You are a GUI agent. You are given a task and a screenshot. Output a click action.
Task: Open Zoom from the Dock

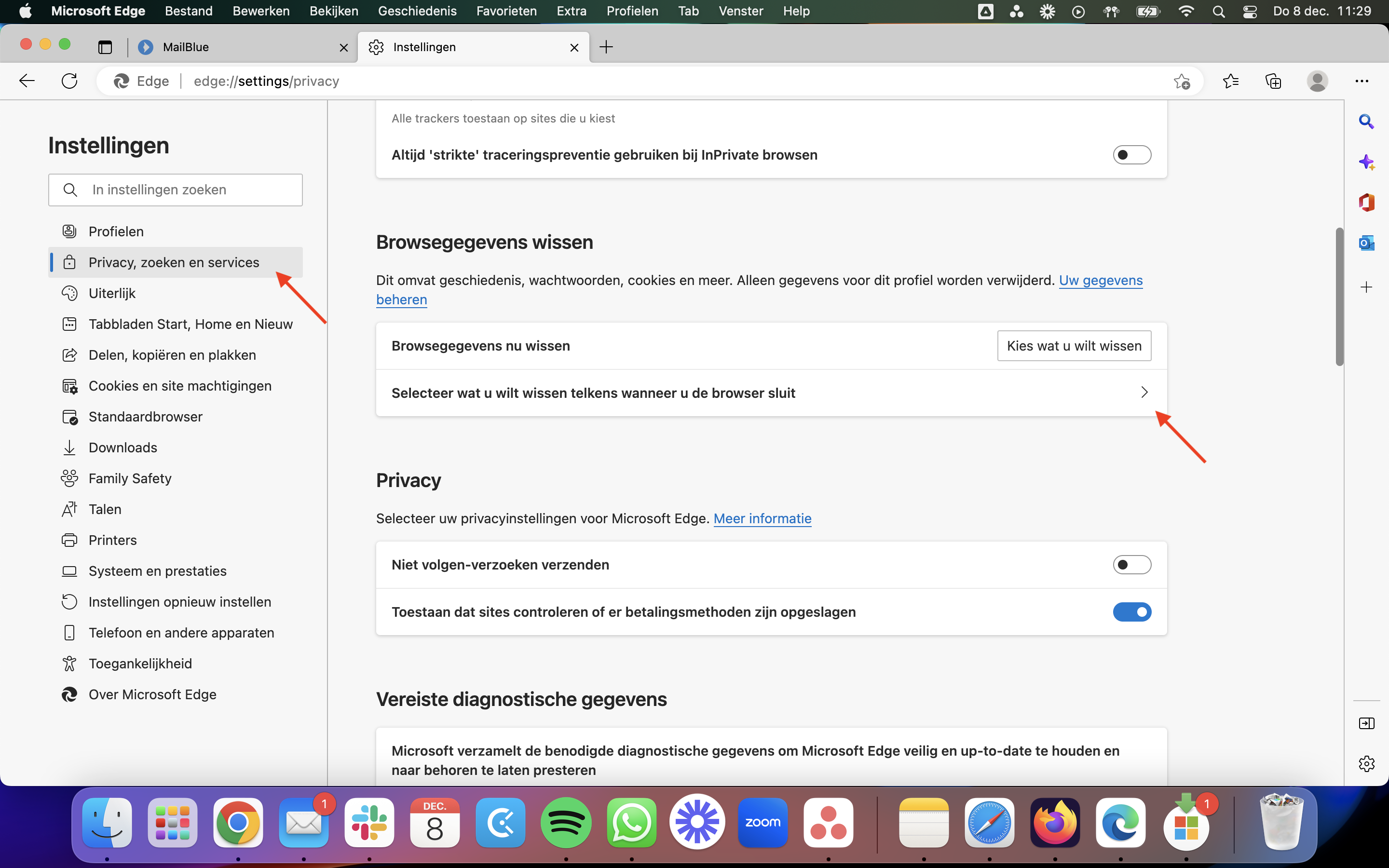pyautogui.click(x=763, y=823)
